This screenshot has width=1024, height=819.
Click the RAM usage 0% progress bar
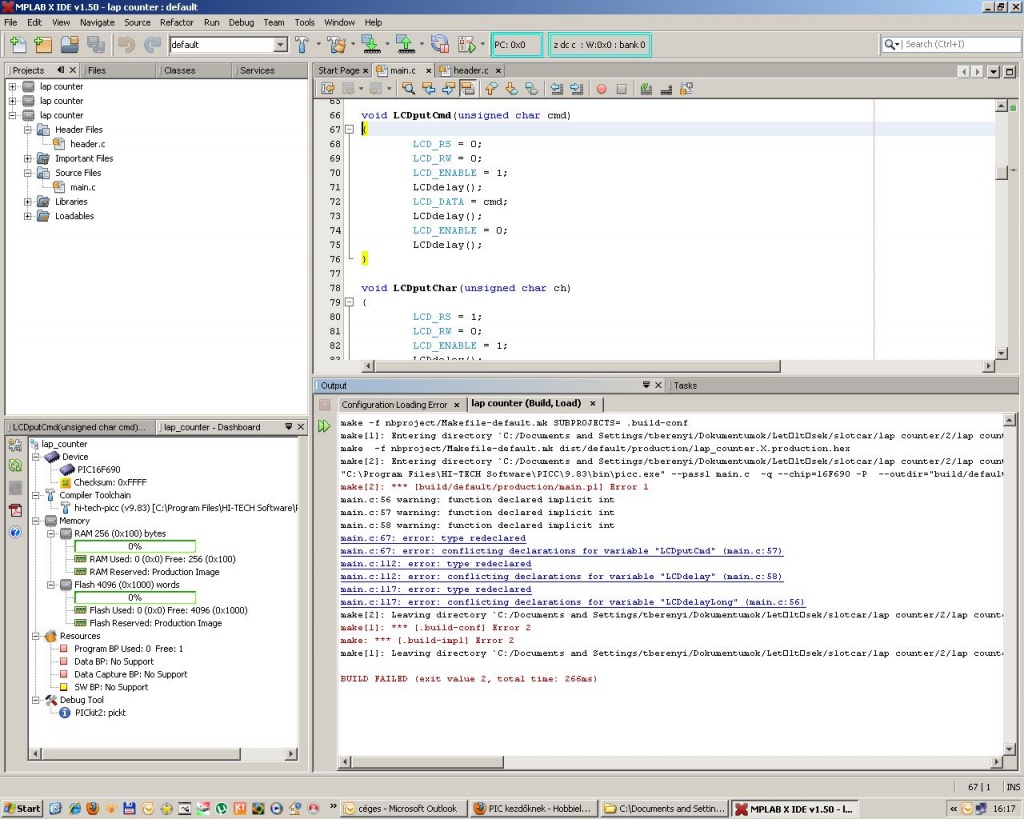[x=135, y=546]
